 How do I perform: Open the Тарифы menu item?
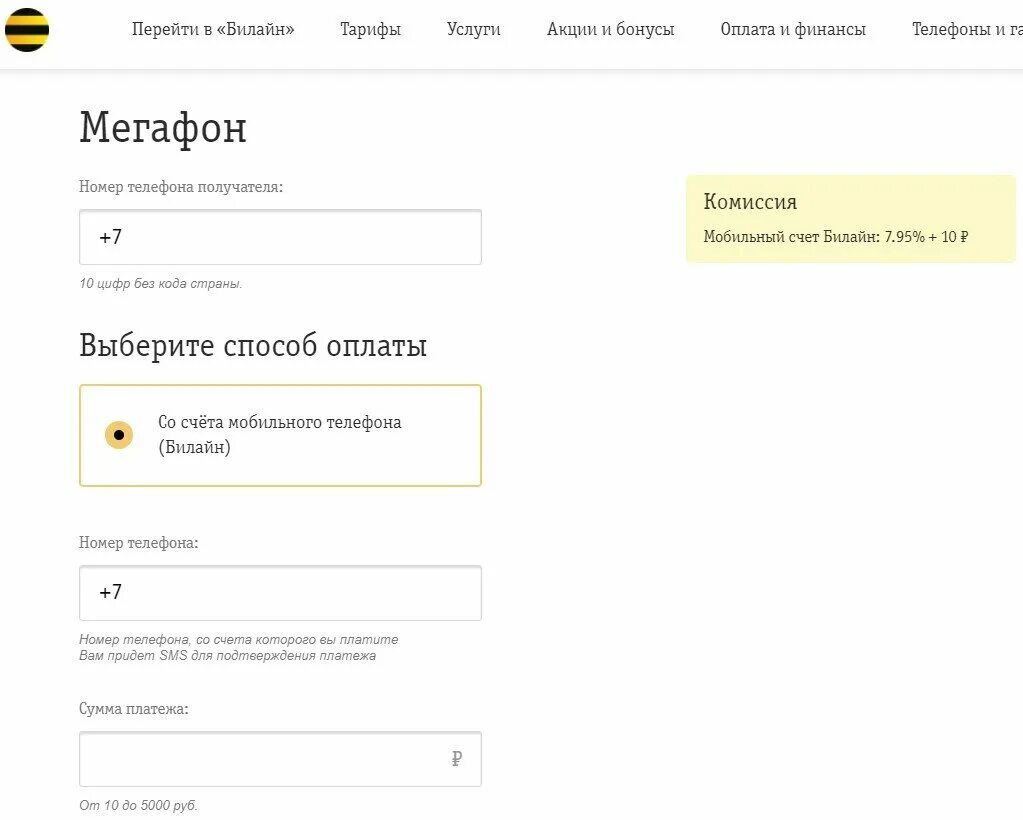point(370,29)
